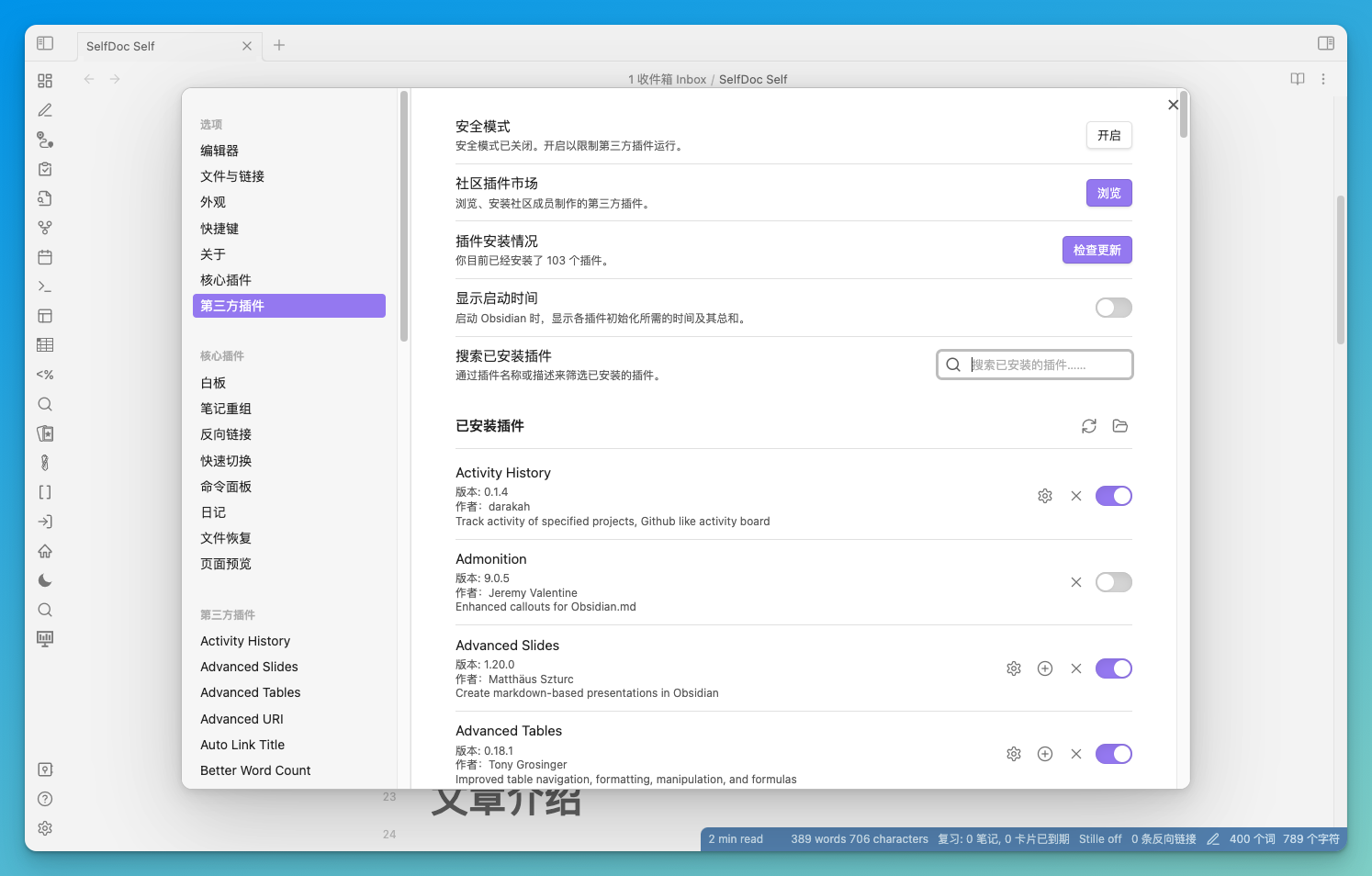This screenshot has height=876, width=1372.
Task: Collapse the left sidebar panel
Action: 46,43
